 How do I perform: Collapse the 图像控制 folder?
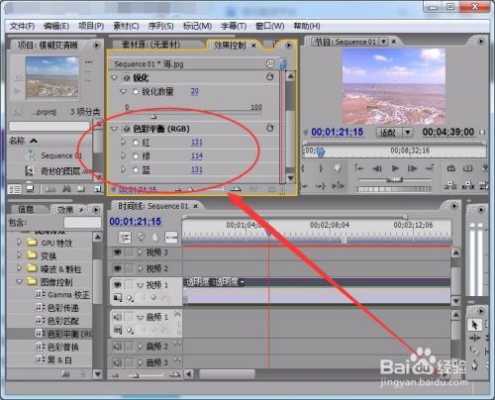pyautogui.click(x=19, y=282)
